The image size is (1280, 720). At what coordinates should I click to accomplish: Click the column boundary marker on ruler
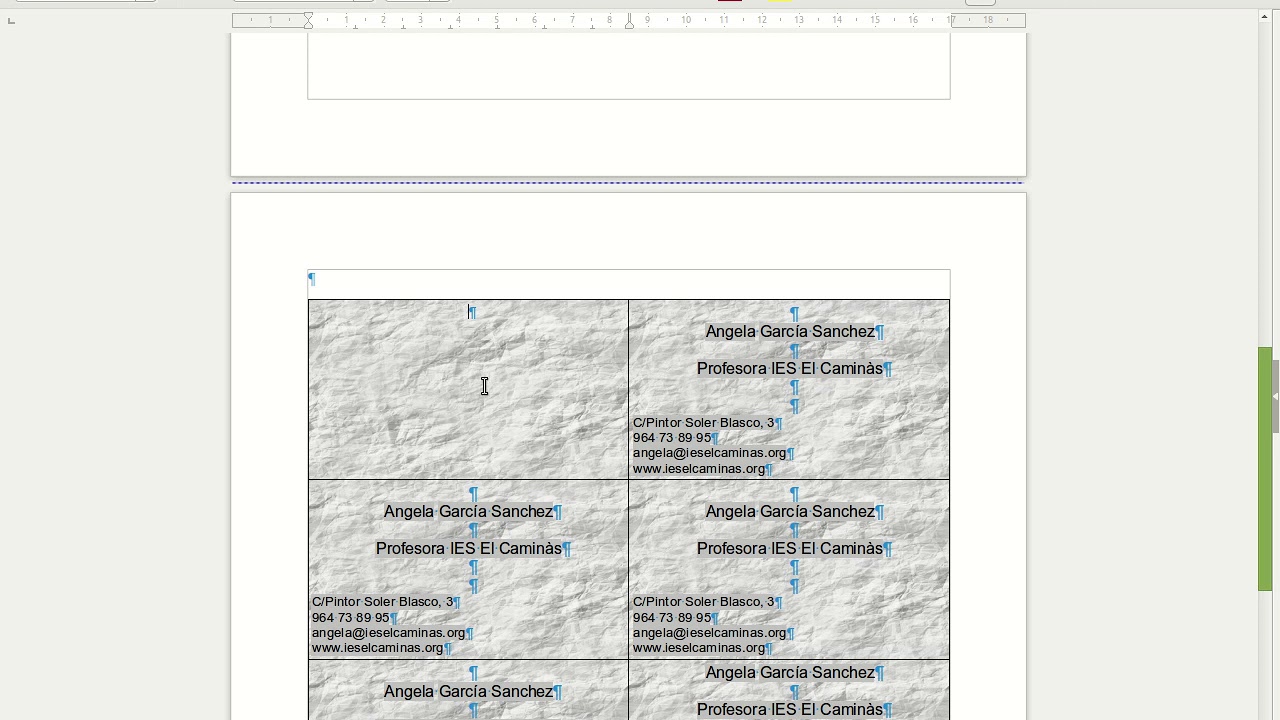629,21
